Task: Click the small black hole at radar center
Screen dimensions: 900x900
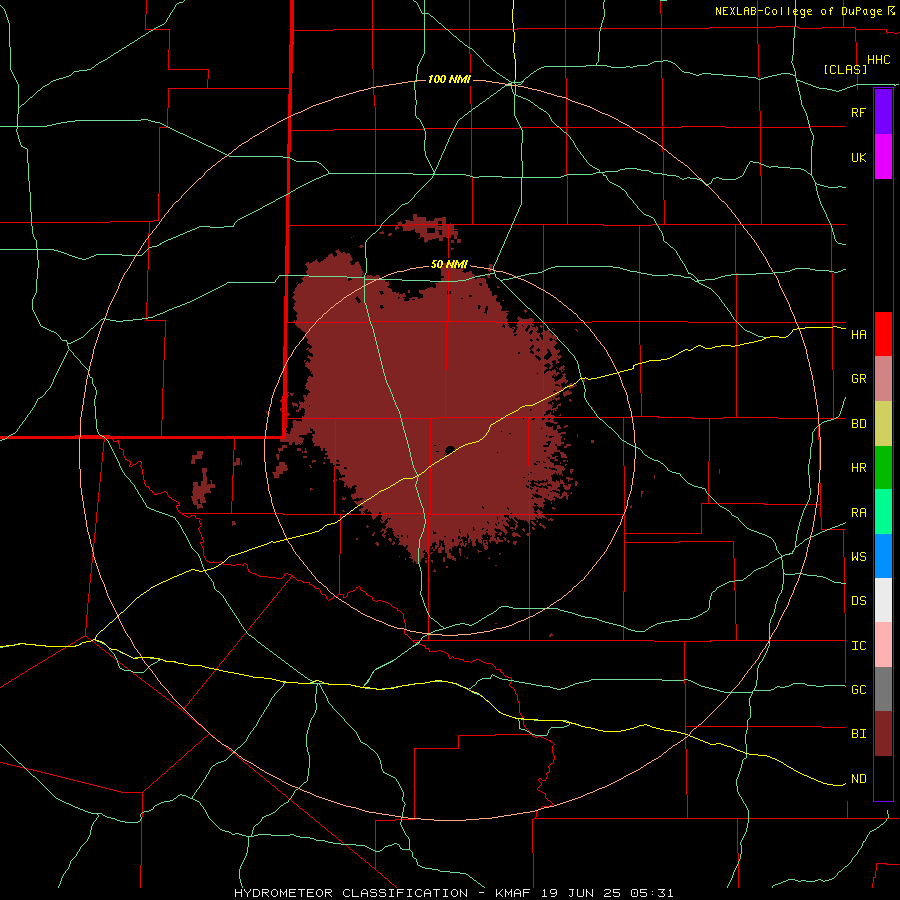Action: (450, 449)
